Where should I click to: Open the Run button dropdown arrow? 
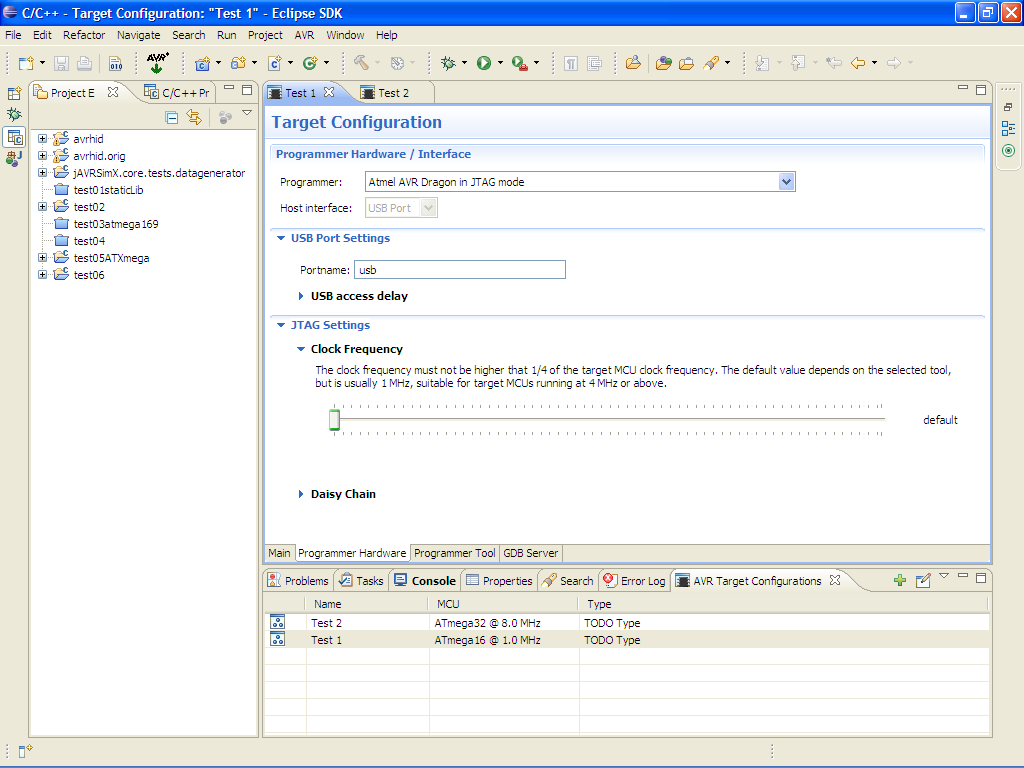pyautogui.click(x=500, y=63)
